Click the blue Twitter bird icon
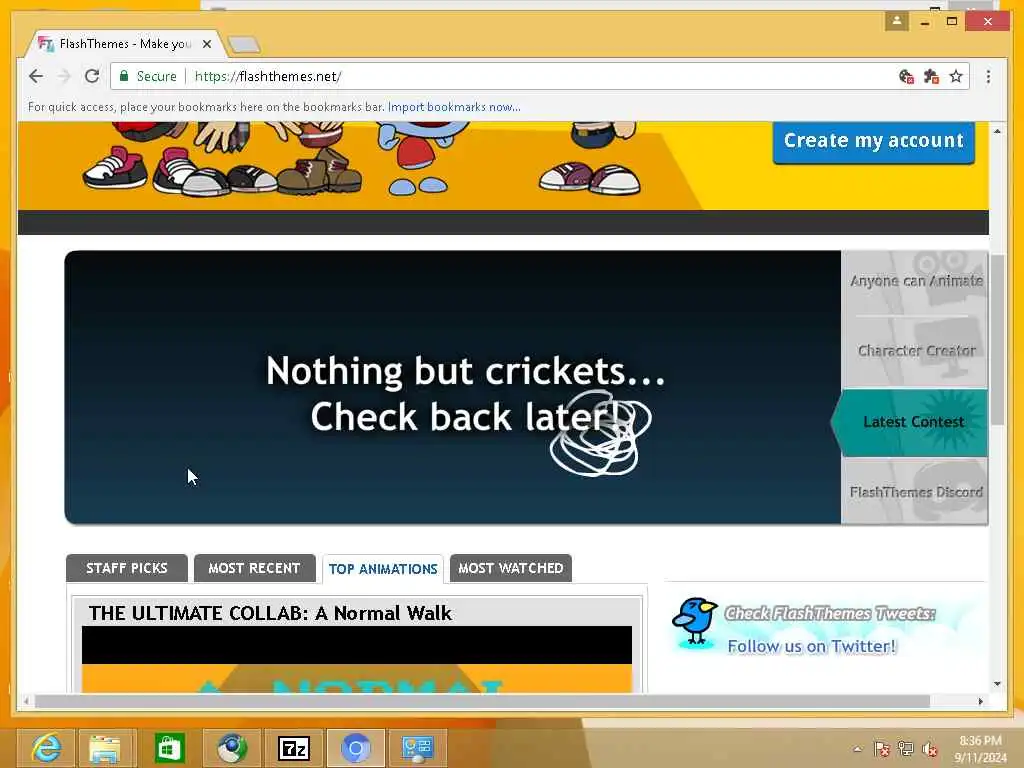Screen dimensions: 1024x768 [x=694, y=621]
